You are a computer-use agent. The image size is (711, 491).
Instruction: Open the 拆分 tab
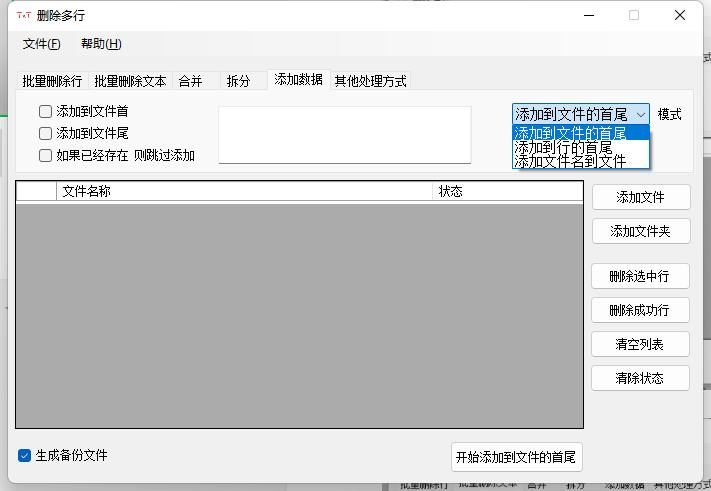click(x=244, y=81)
